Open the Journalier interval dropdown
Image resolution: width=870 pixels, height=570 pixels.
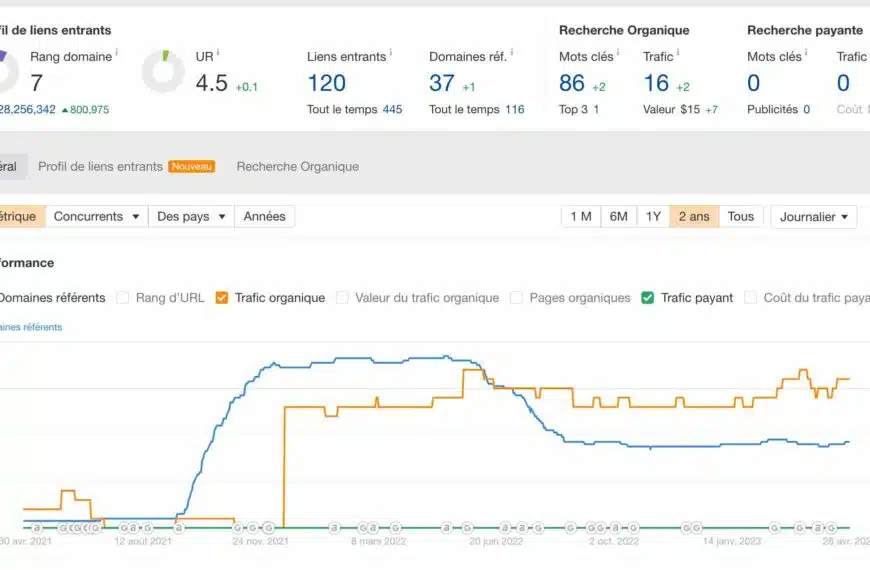click(813, 217)
